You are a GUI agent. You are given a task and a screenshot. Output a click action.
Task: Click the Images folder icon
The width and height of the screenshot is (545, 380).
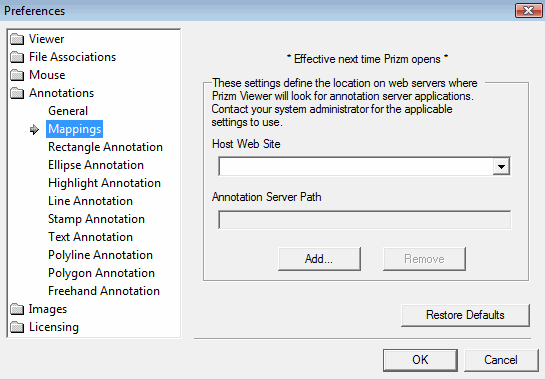point(17,309)
